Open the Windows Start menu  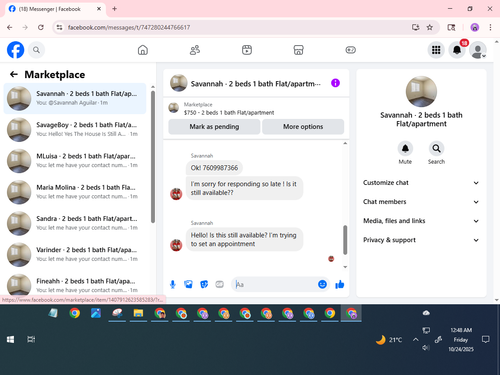click(x=10, y=339)
